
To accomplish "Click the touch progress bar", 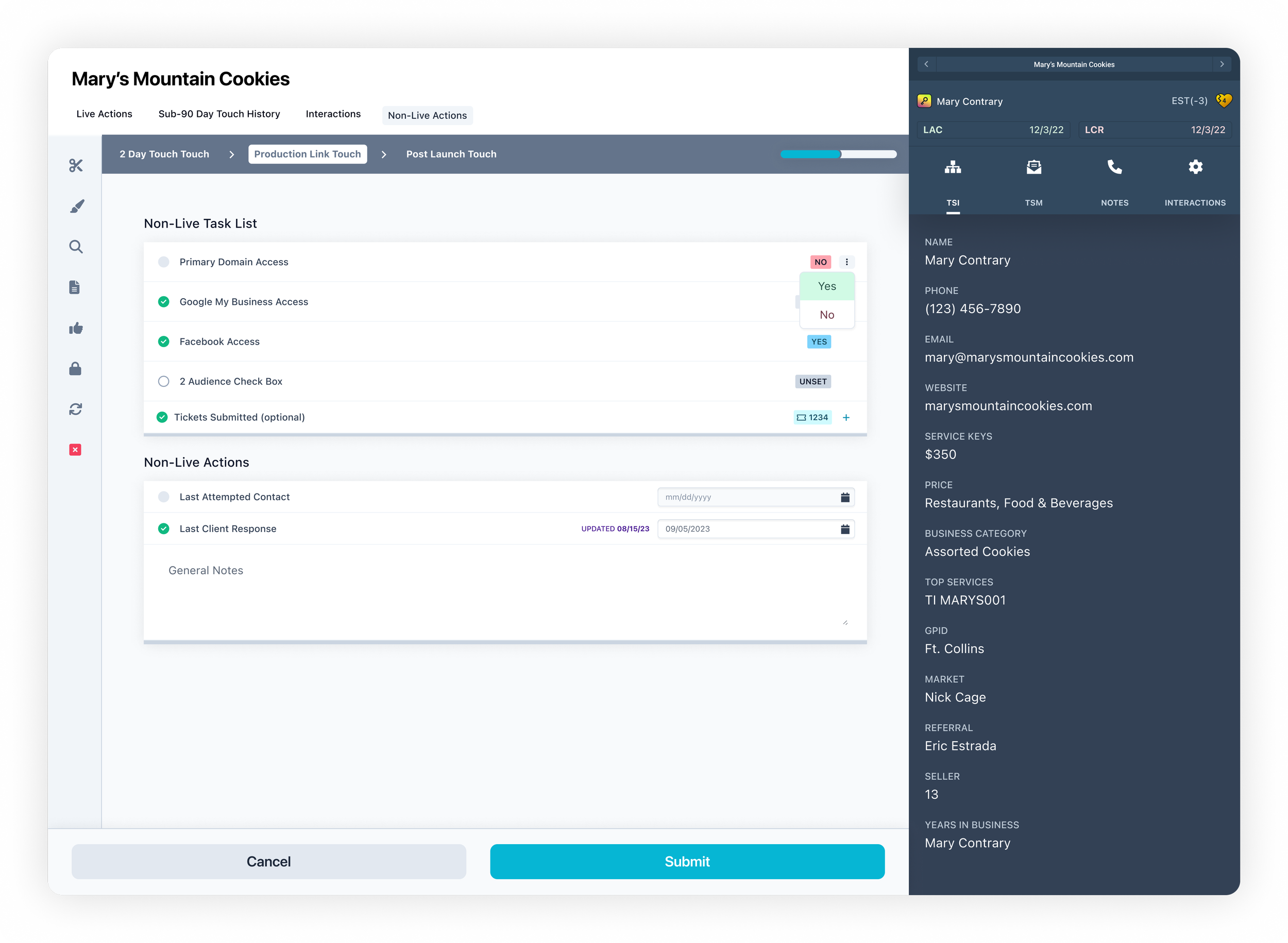I will pos(838,154).
